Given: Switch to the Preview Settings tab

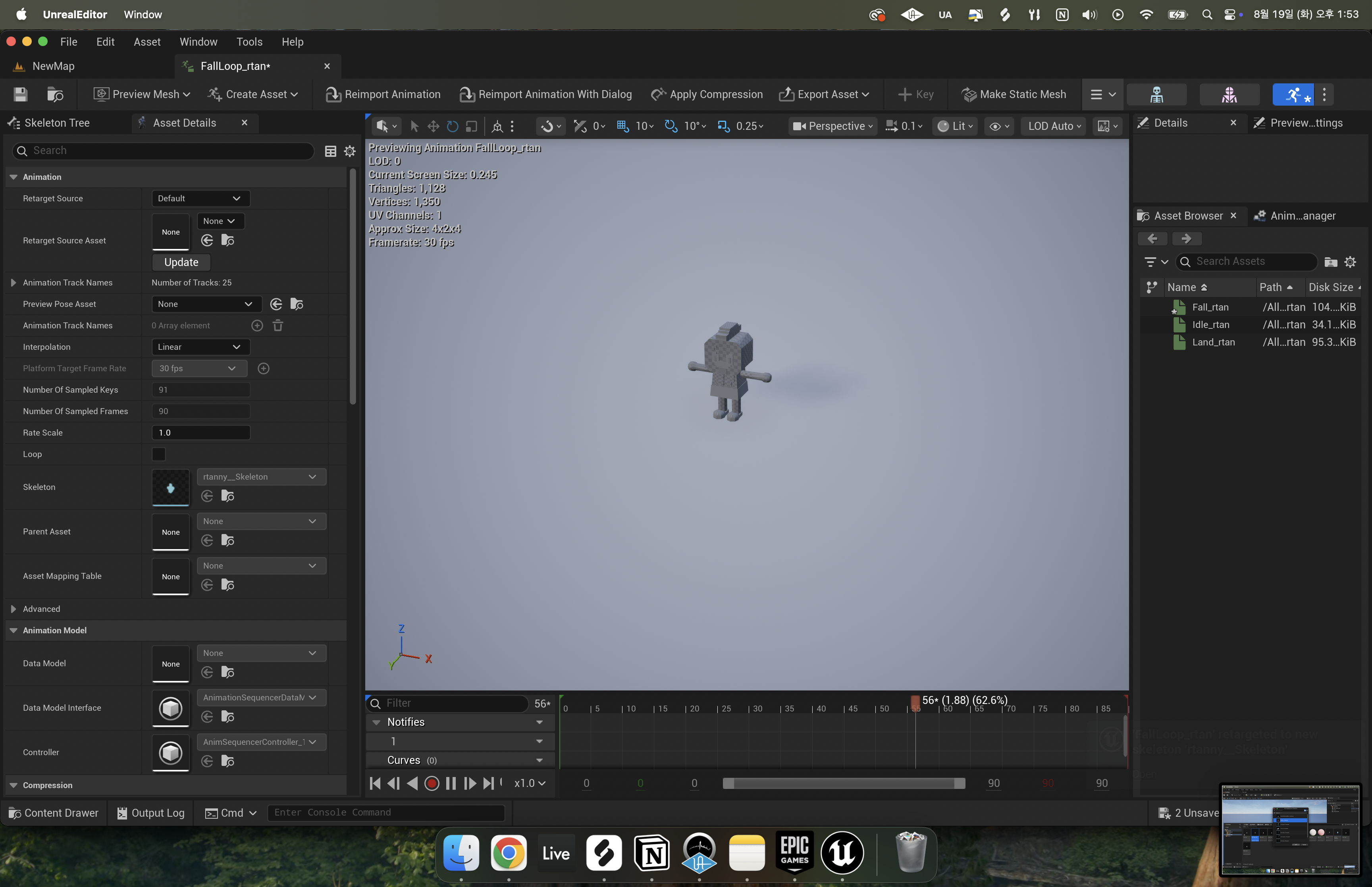Looking at the screenshot, I should pyautogui.click(x=1306, y=123).
